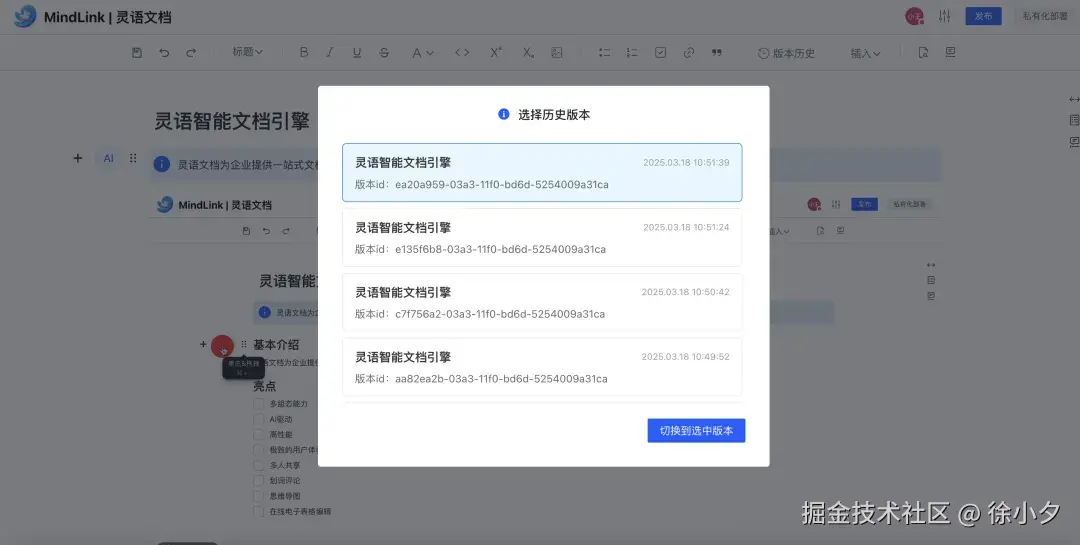Click the user avatar in the top bar
1080x545 pixels.
(x=914, y=17)
